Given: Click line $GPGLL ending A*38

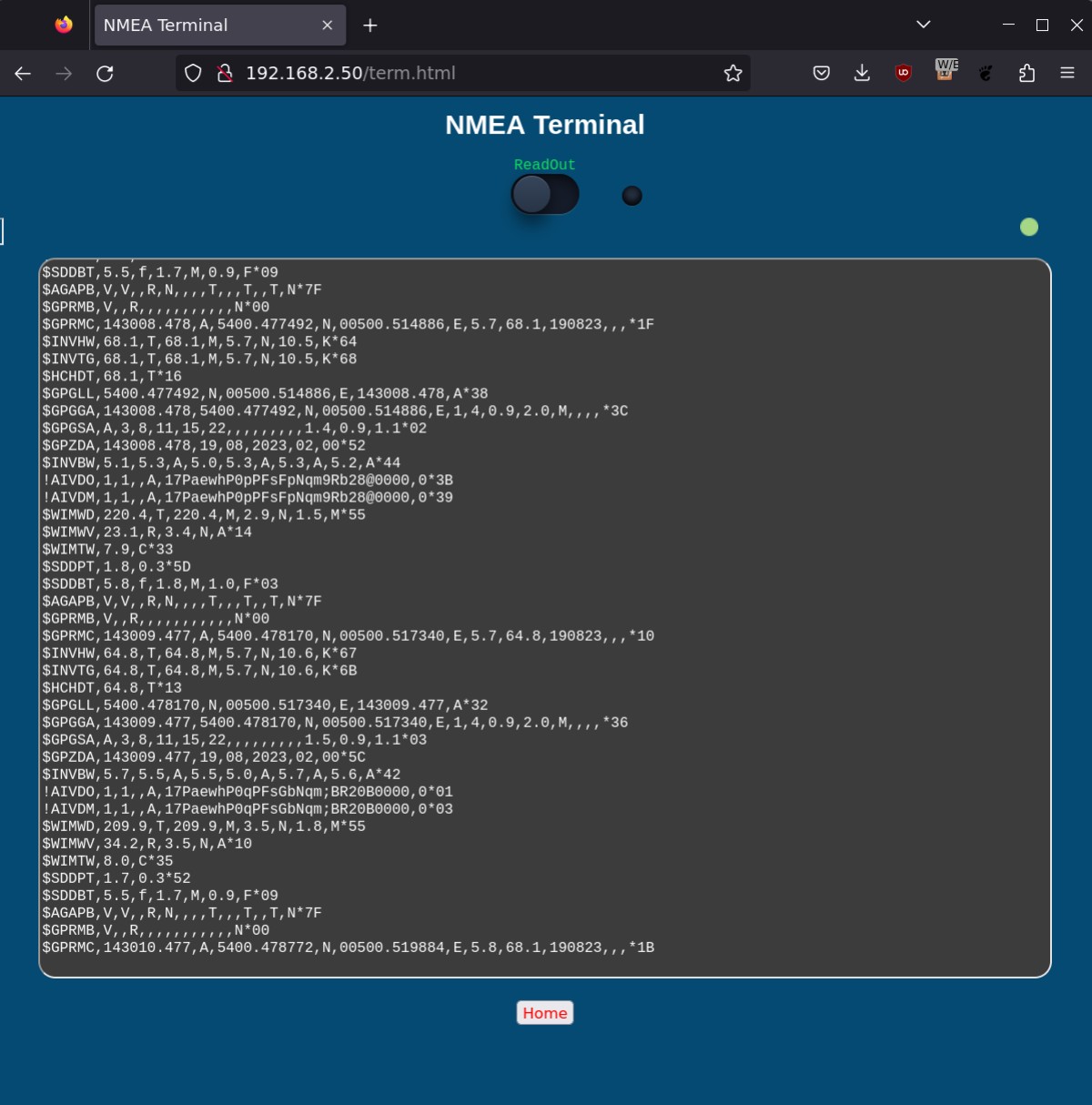Looking at the screenshot, I should pos(265,394).
